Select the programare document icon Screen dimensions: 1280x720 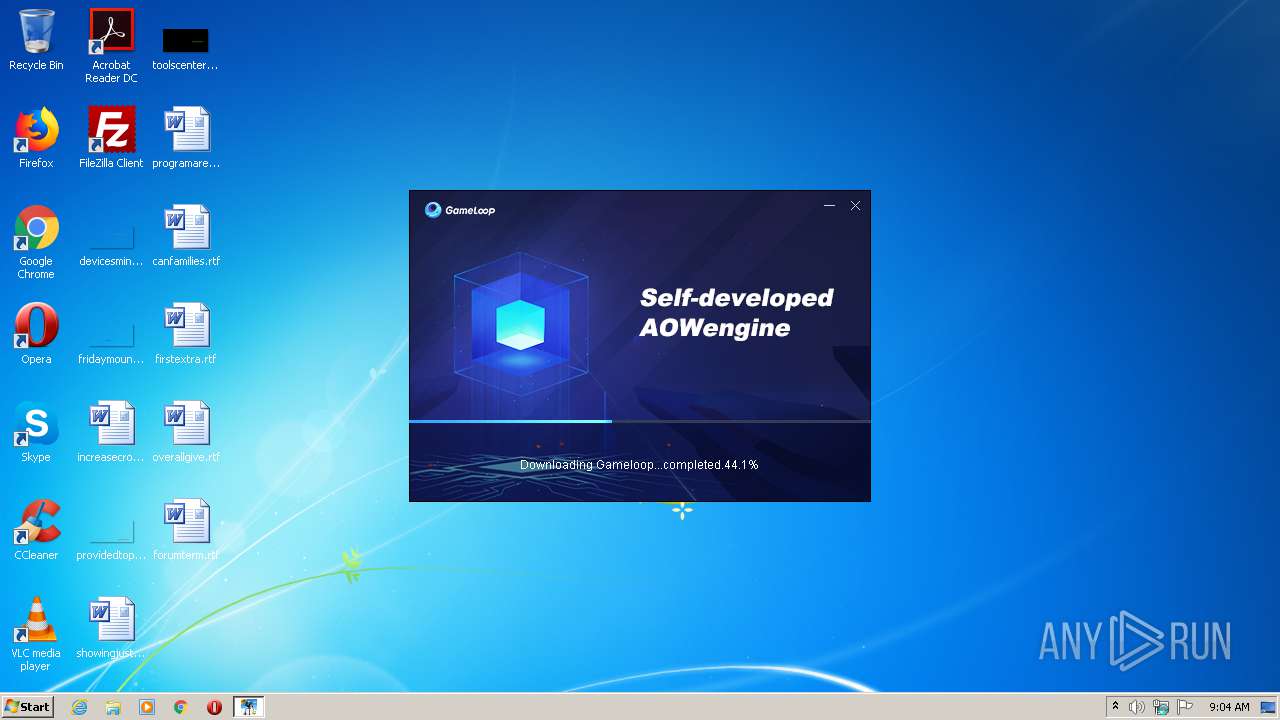[x=186, y=138]
